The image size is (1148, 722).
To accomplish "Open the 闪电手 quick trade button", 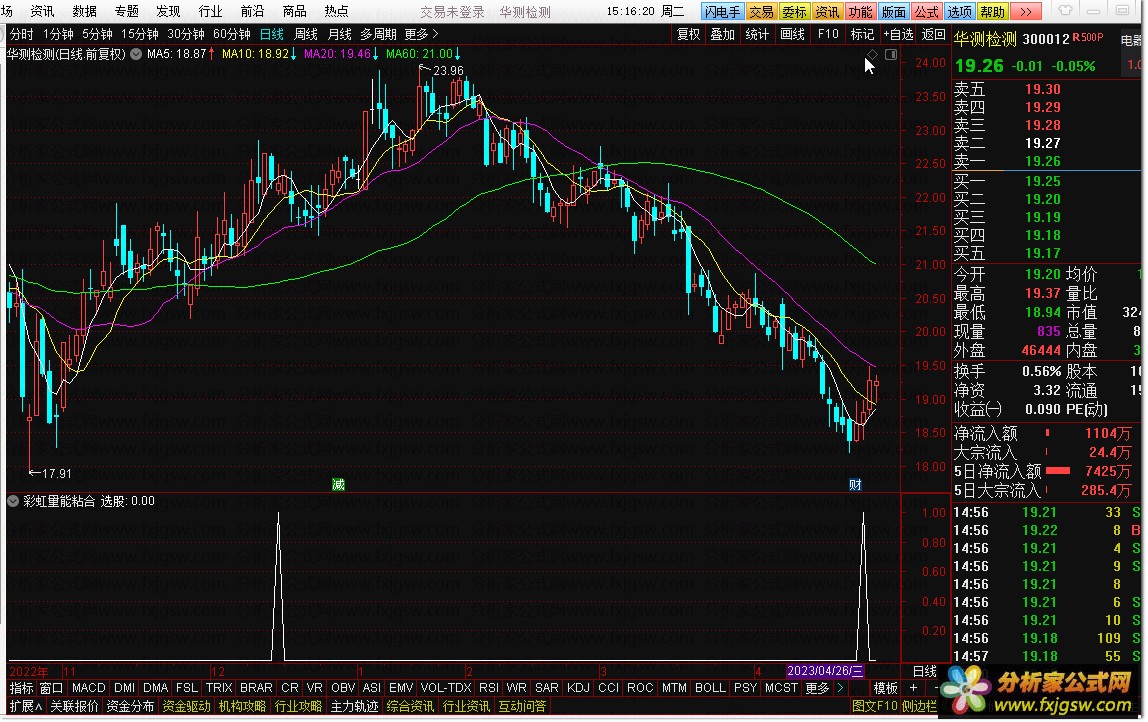I will pos(722,12).
